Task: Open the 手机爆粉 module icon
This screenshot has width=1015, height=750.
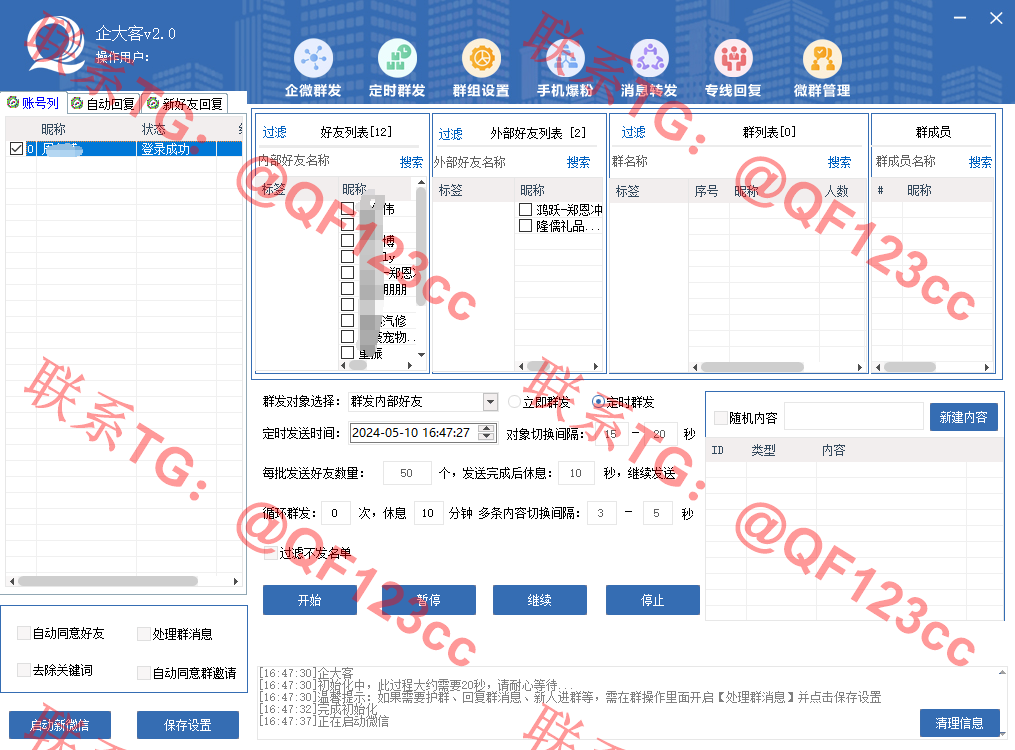Action: (x=566, y=58)
